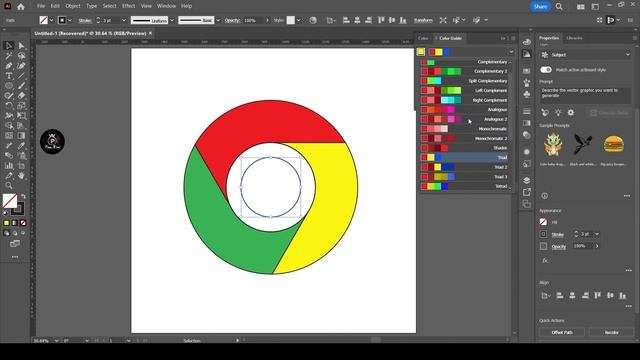Open Edit Toolbar three dots
640x360 pixels.
click(x=15, y=257)
